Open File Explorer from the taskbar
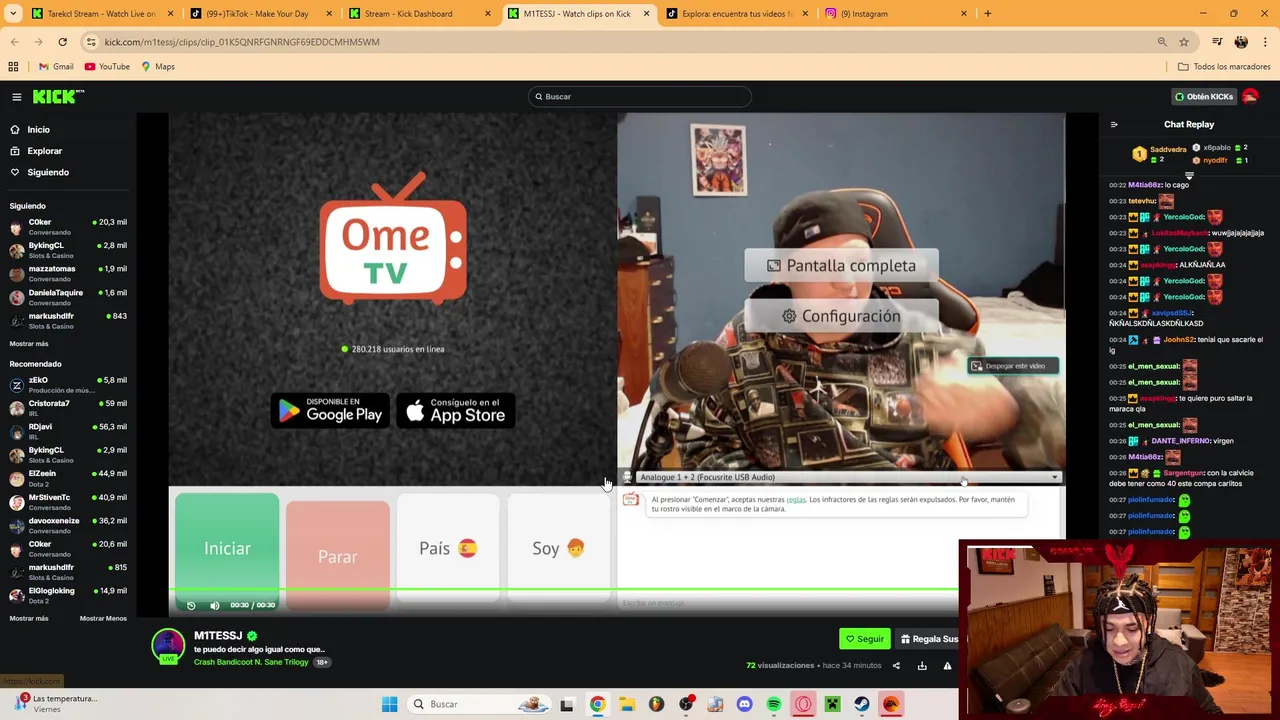The image size is (1280, 720). [x=627, y=704]
